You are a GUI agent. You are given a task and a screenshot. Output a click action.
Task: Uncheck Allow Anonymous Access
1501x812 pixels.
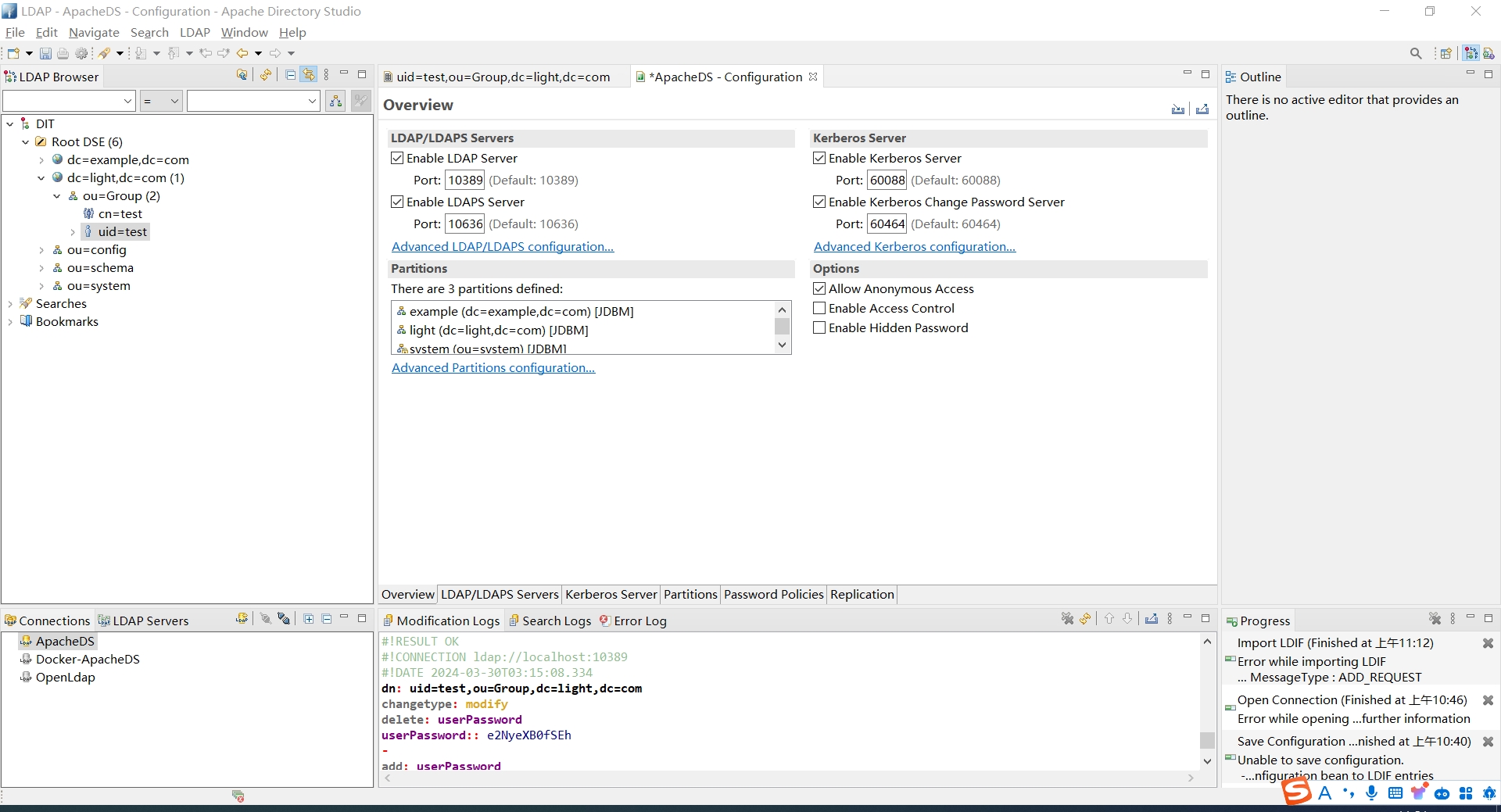[x=819, y=288]
